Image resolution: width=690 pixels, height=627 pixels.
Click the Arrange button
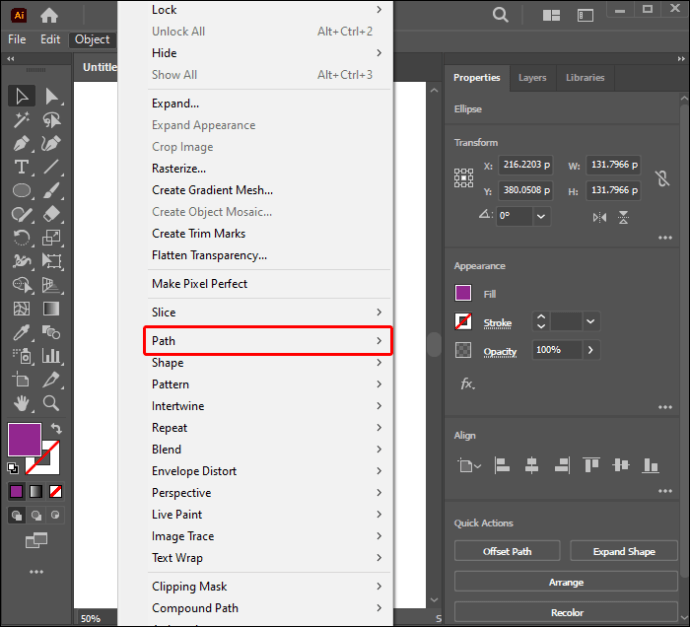566,582
